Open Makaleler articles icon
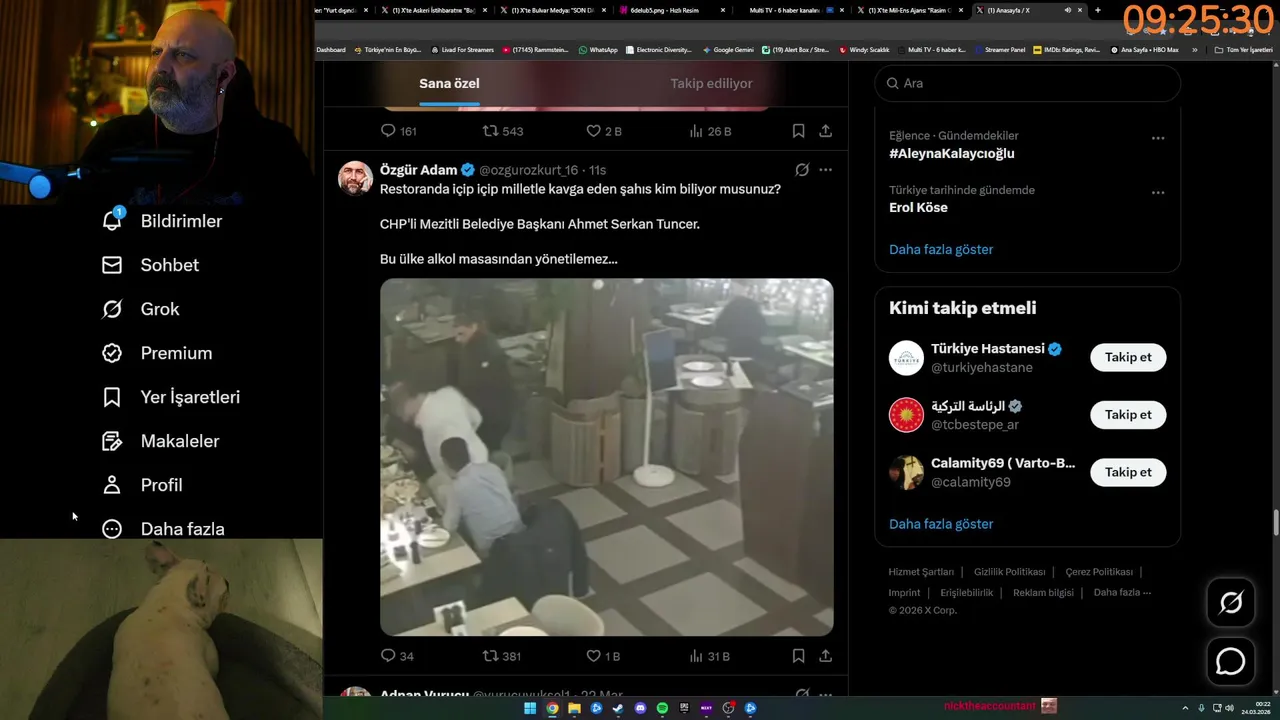The height and width of the screenshot is (720, 1280). click(x=112, y=441)
